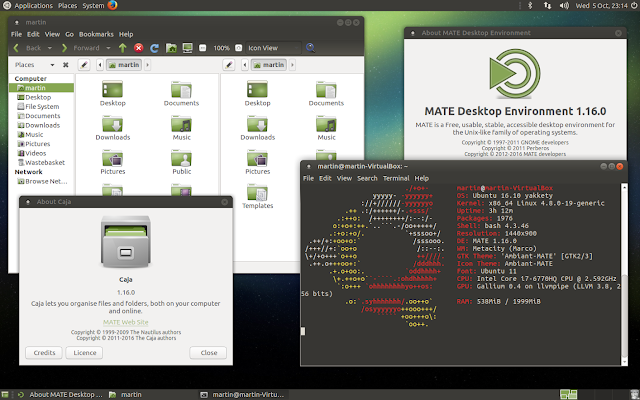Select Browse Network in the Caja sidebar
This screenshot has width=640, height=400.
click(42, 181)
